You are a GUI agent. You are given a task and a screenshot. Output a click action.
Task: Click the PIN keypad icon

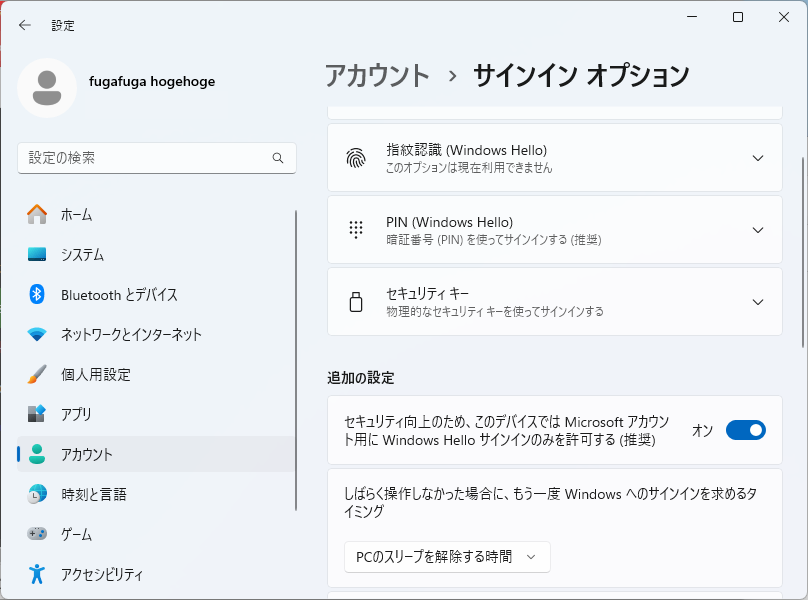point(356,230)
